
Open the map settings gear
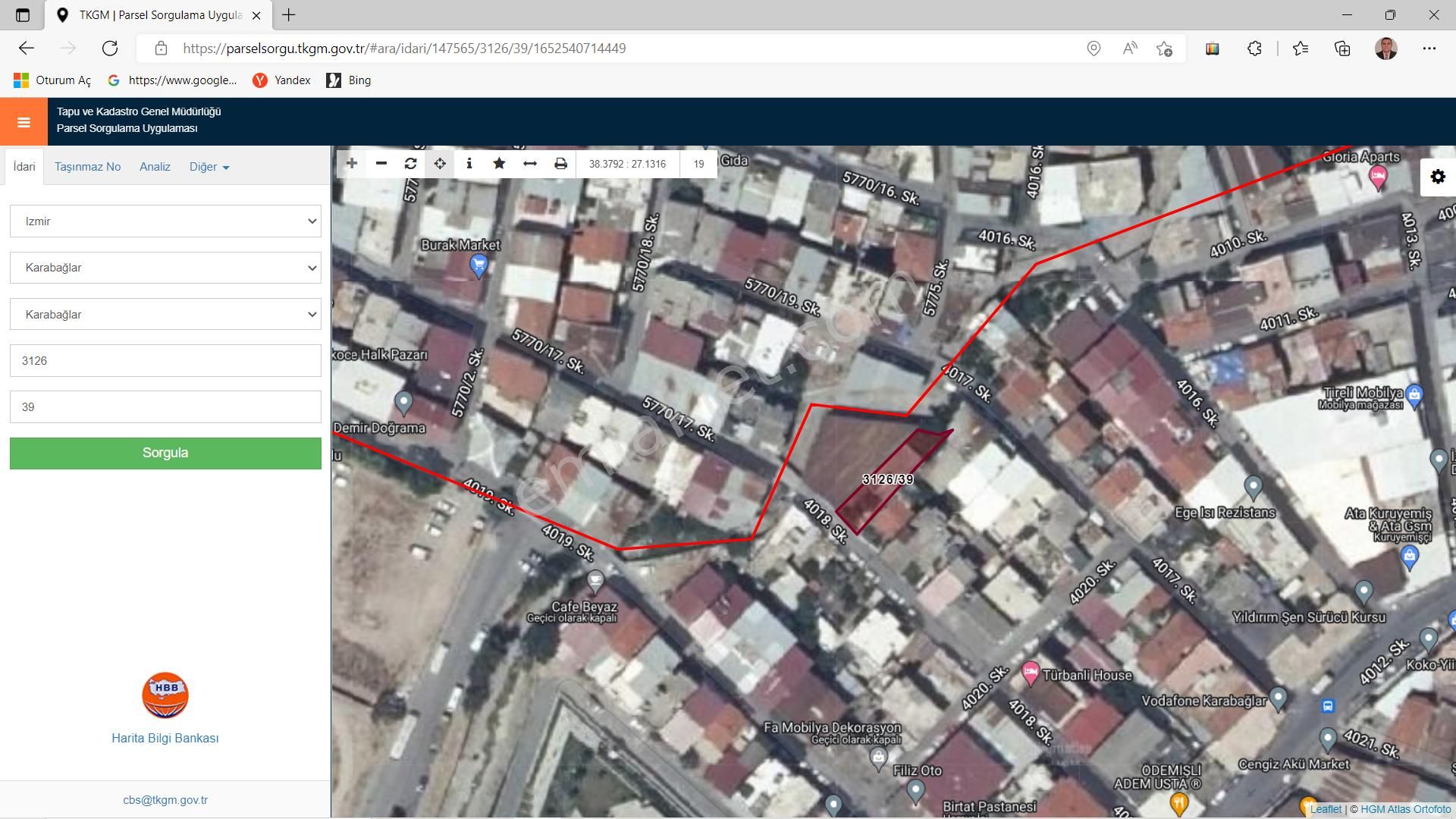1438,177
